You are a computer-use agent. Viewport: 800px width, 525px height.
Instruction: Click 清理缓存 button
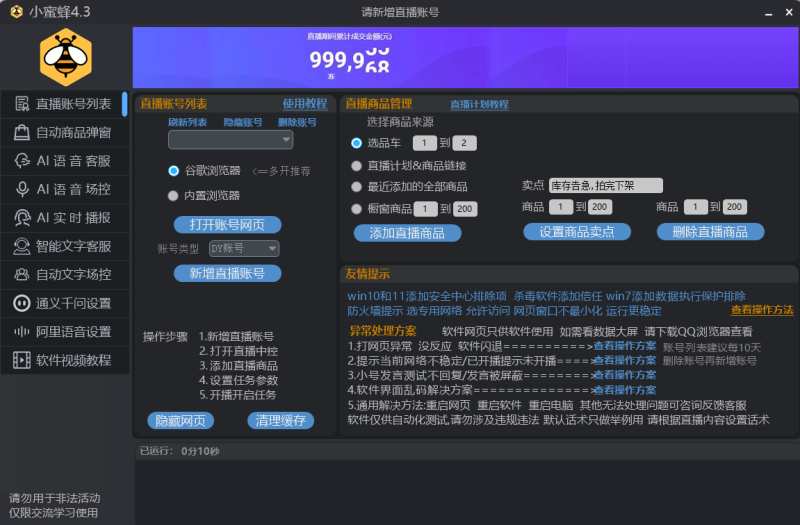281,420
